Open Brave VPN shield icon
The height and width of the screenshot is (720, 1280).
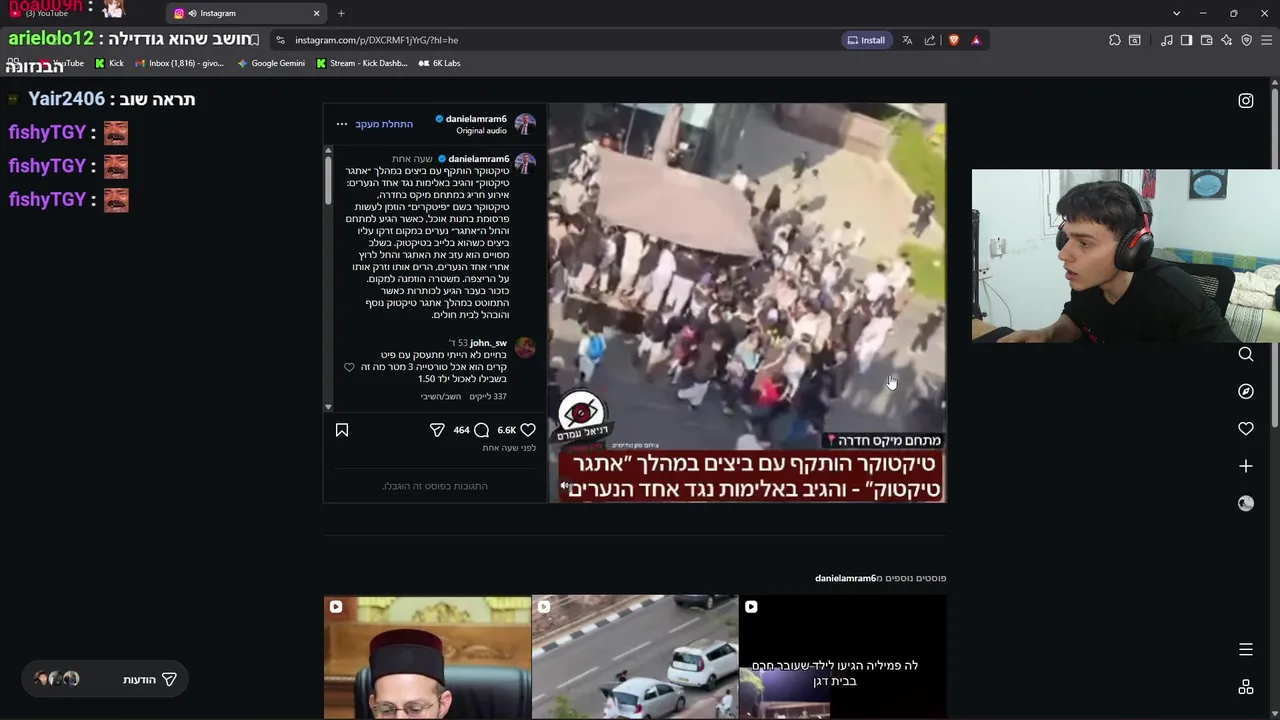coord(1247,40)
